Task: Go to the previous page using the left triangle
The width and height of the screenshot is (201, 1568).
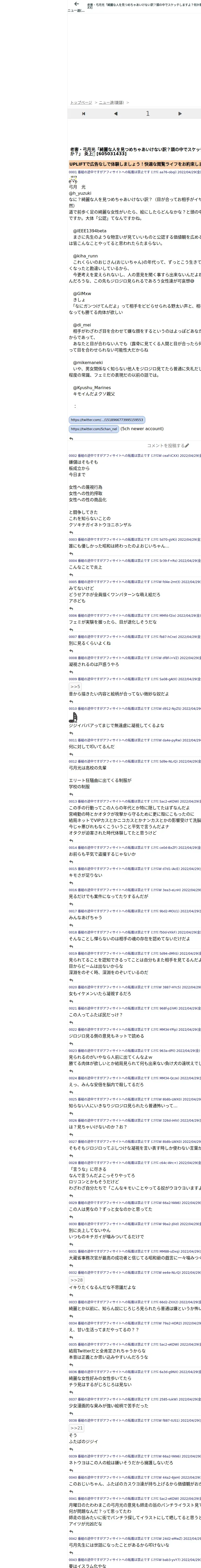Action: (x=116, y=114)
